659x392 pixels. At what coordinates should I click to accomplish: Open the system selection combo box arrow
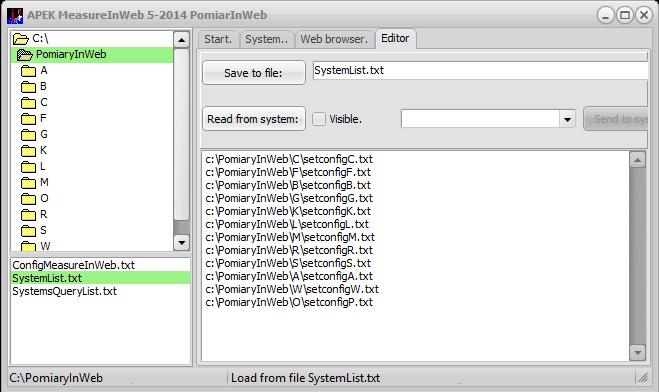tap(567, 119)
